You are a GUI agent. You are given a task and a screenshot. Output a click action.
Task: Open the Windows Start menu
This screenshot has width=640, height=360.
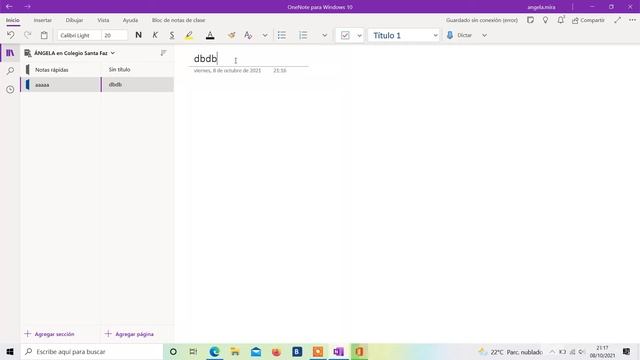click(x=10, y=351)
